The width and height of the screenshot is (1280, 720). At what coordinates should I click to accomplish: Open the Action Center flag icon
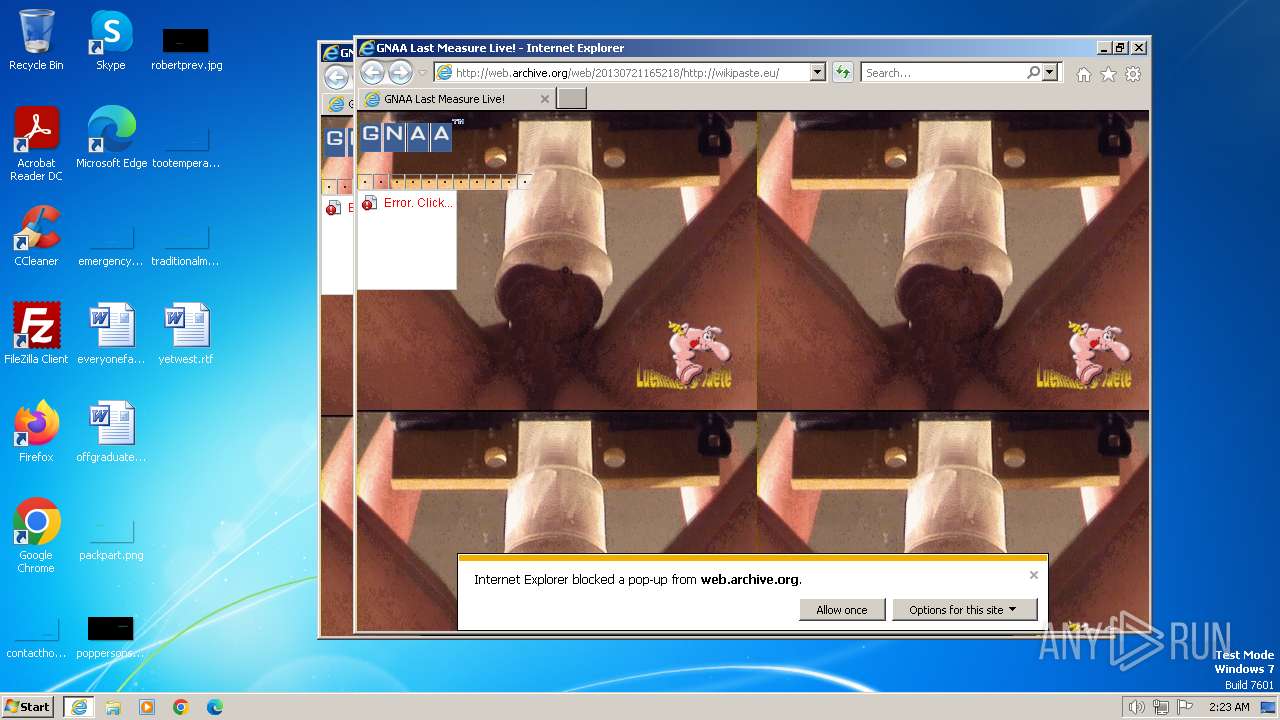coord(1185,707)
